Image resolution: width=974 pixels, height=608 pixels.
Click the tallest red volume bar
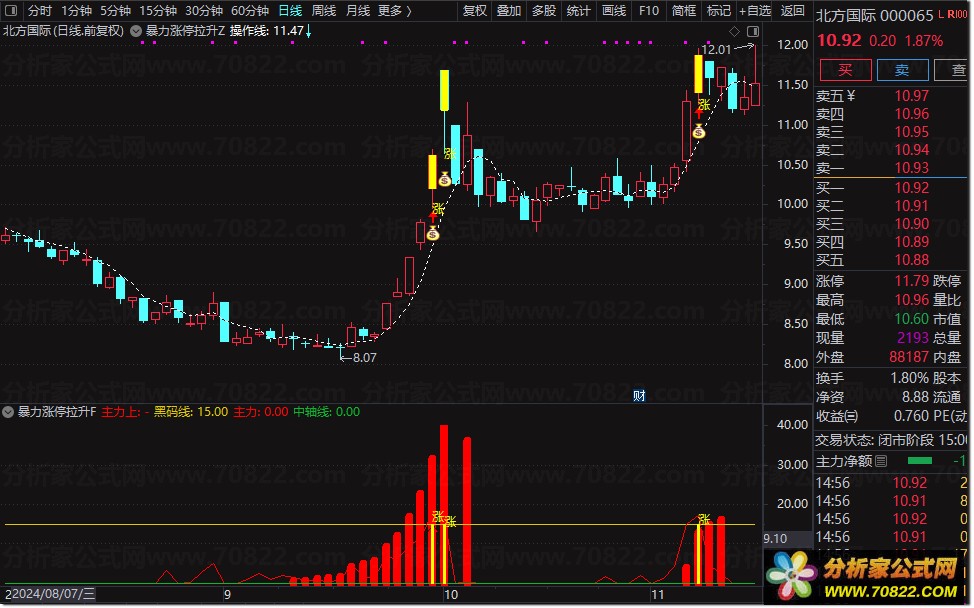pos(444,505)
